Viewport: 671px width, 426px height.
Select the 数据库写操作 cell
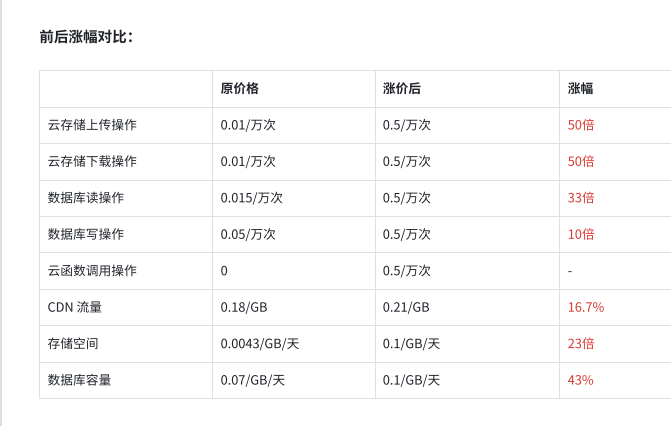pyautogui.click(x=86, y=234)
